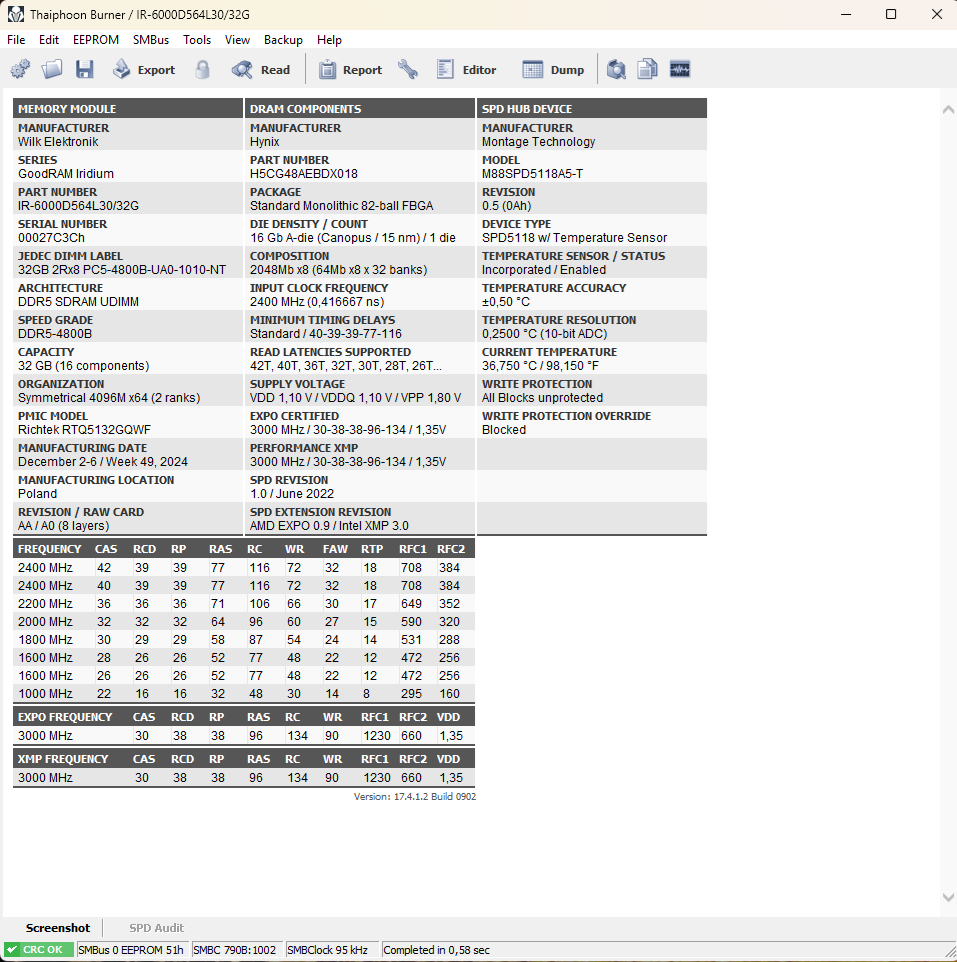This screenshot has width=957, height=962.
Task: Click the open folder icon in toolbar
Action: point(52,70)
